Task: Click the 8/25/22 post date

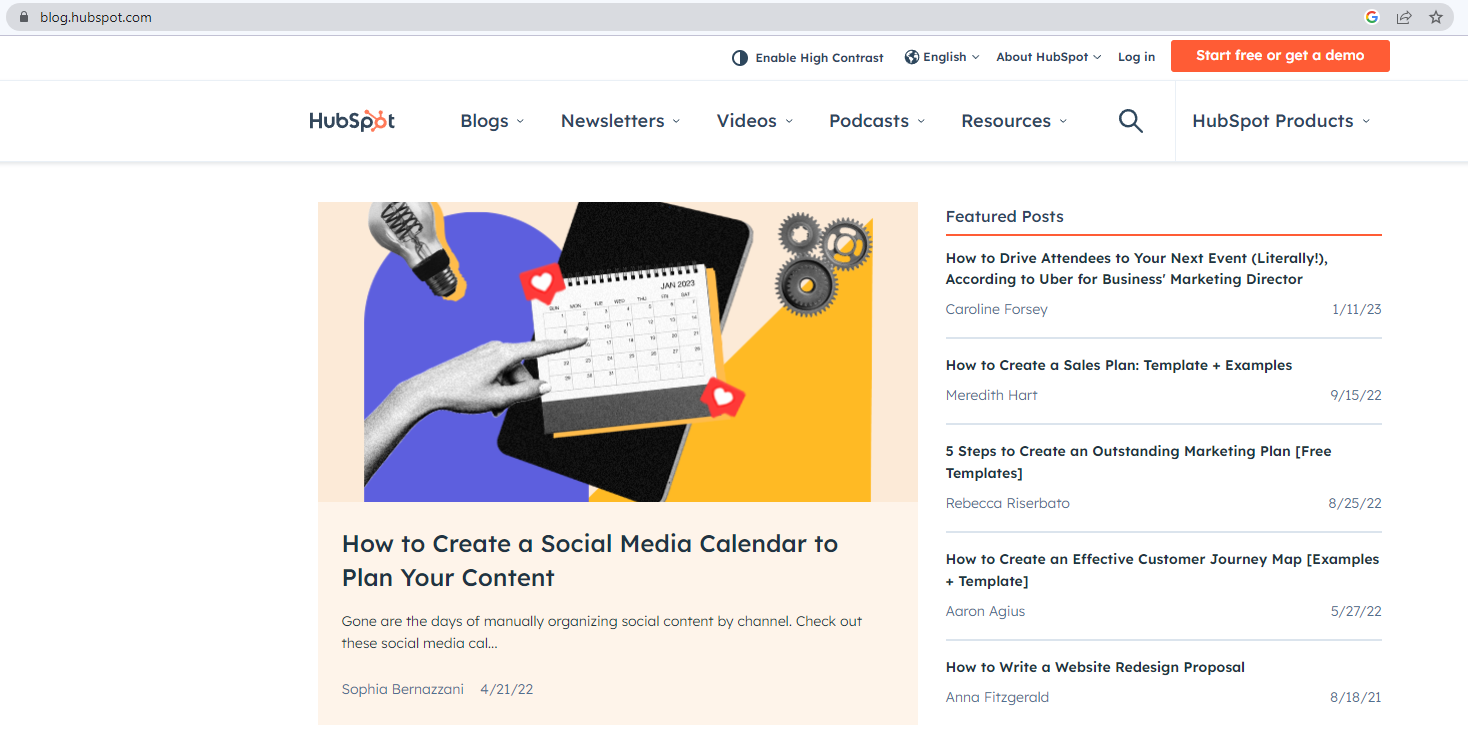Action: (1355, 503)
